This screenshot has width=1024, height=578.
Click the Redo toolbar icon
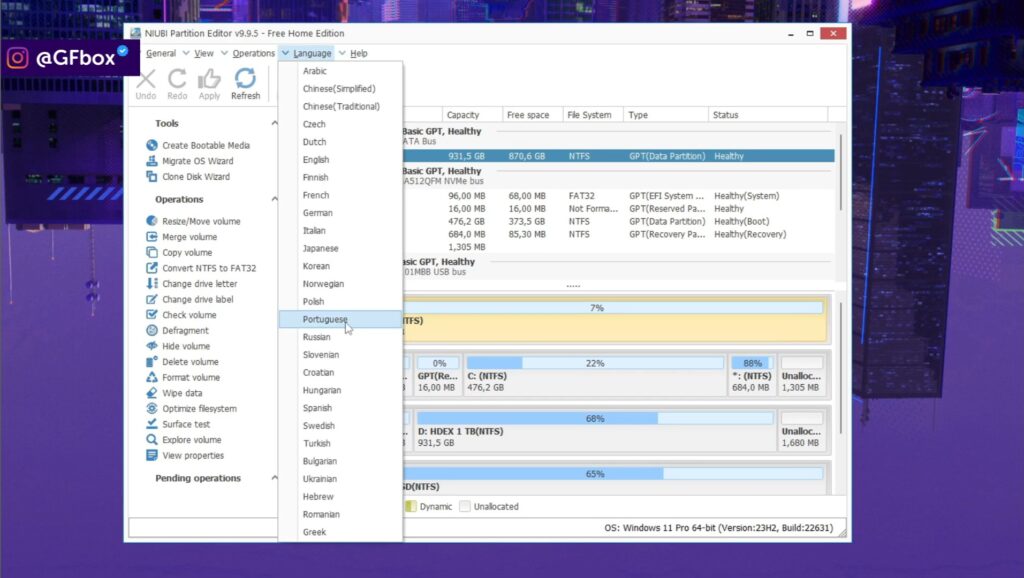tap(177, 84)
